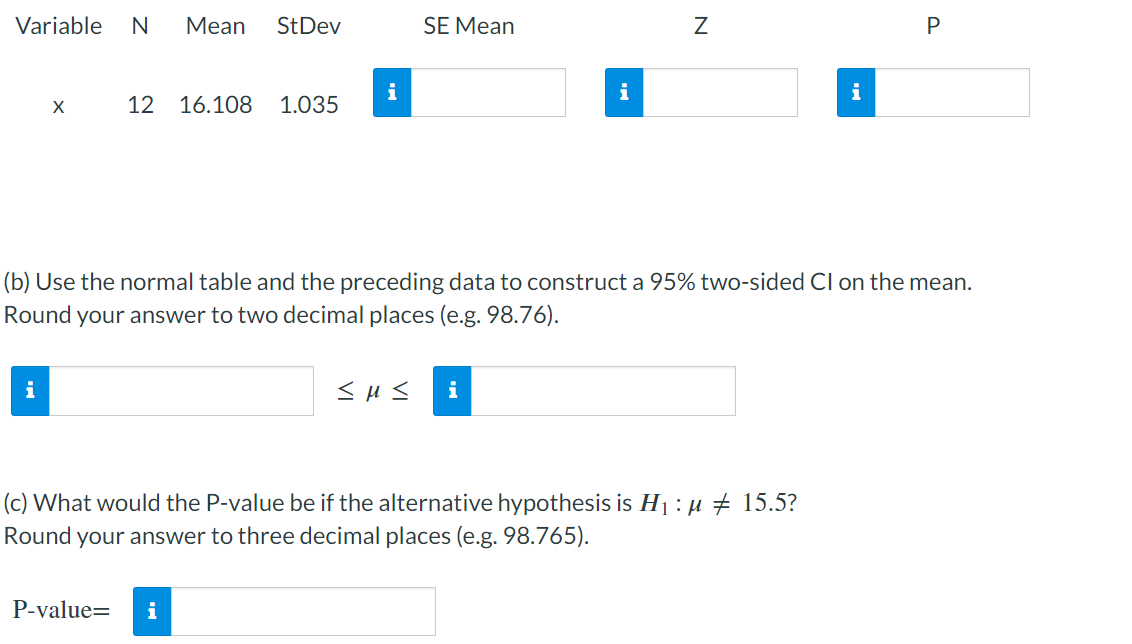Click the Mean value 16.108

pos(216,105)
